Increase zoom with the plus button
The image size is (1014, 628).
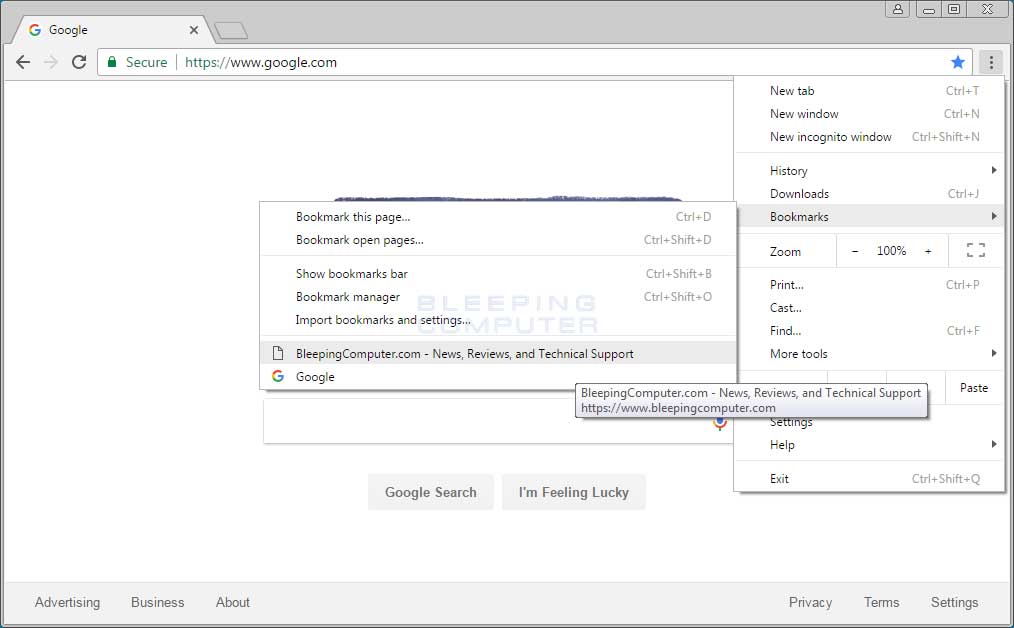click(x=928, y=251)
